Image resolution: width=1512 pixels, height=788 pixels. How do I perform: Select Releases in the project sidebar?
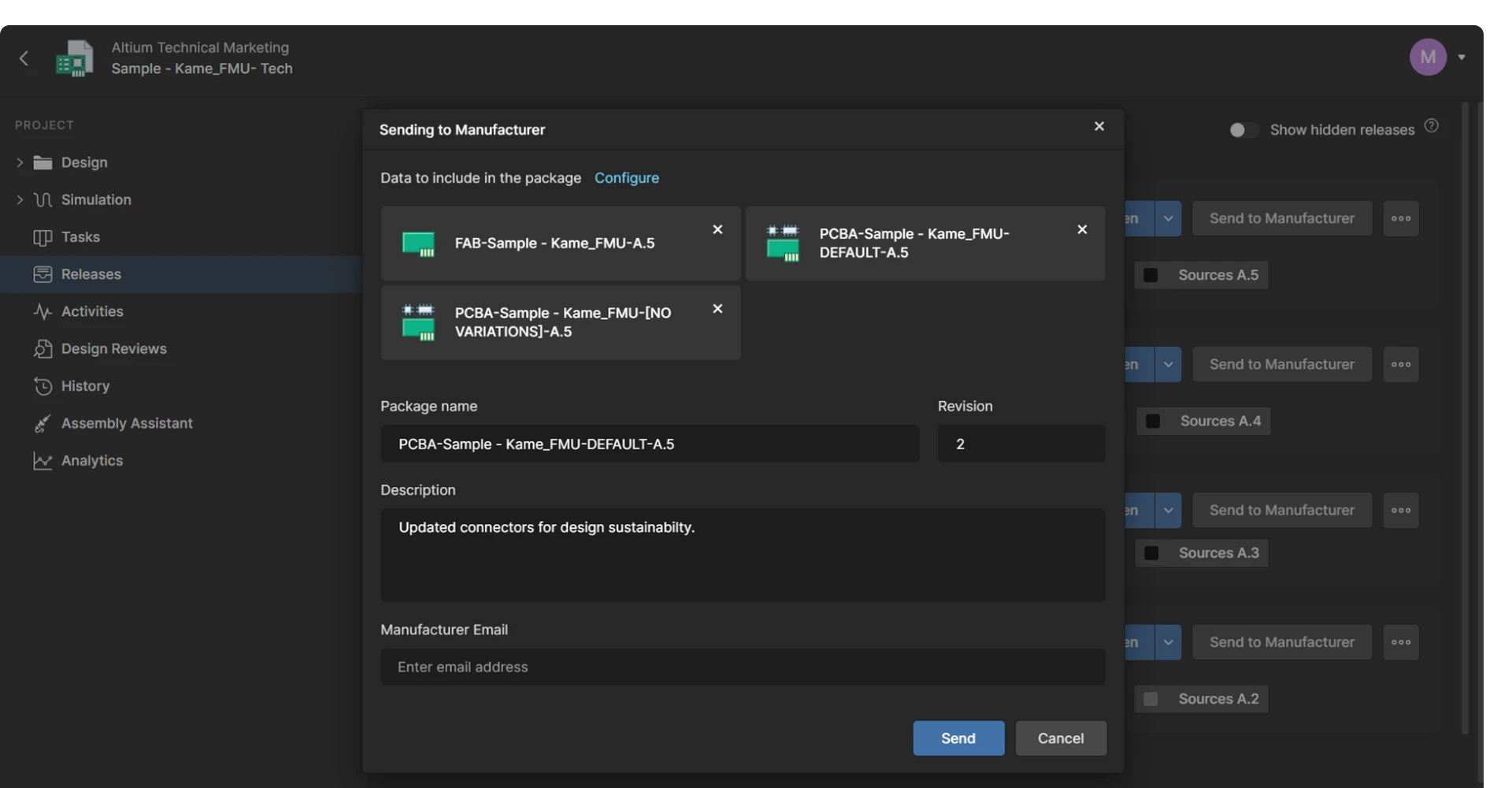coord(181,274)
